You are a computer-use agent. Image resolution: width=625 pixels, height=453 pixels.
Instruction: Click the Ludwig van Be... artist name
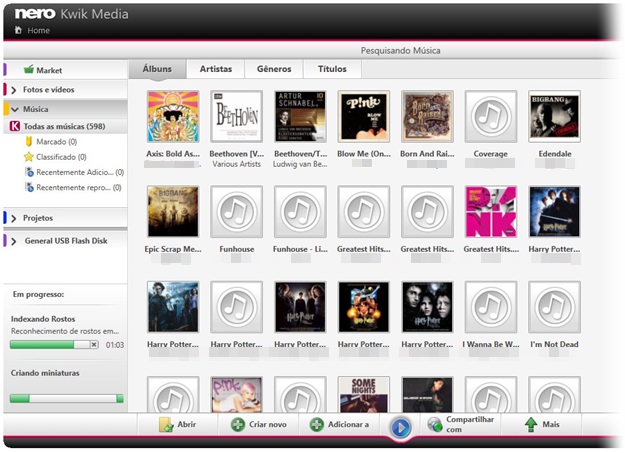(x=300, y=164)
